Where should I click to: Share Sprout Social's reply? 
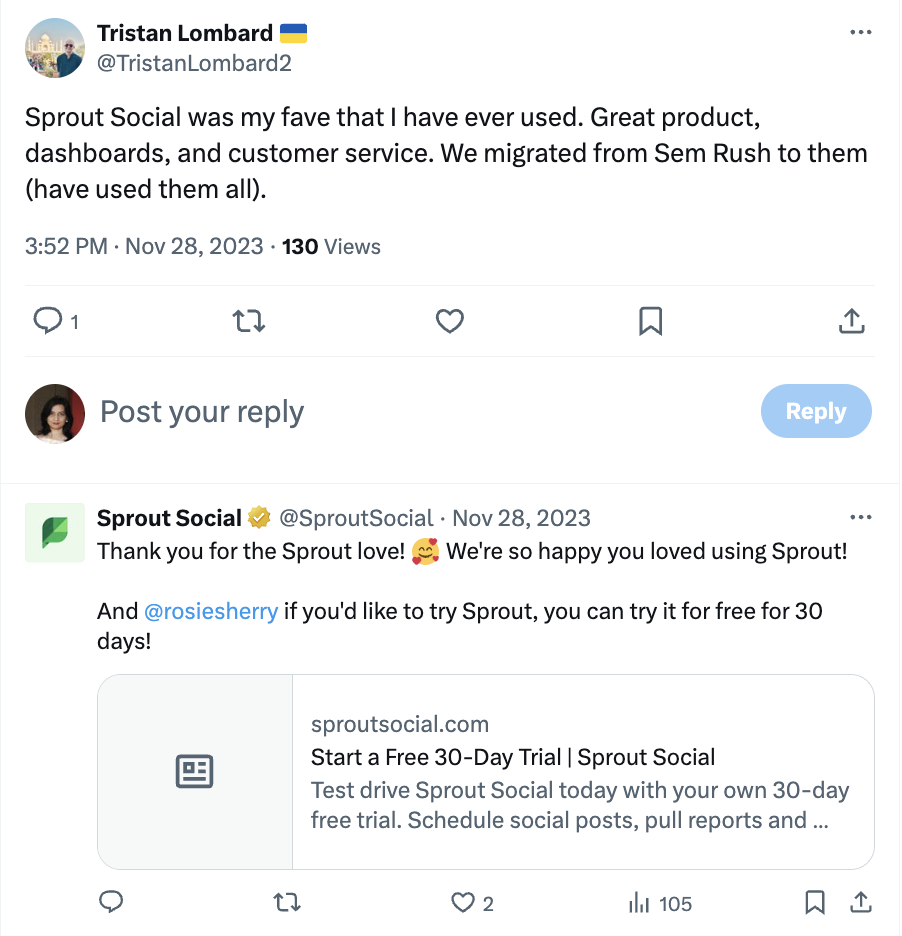(x=861, y=902)
